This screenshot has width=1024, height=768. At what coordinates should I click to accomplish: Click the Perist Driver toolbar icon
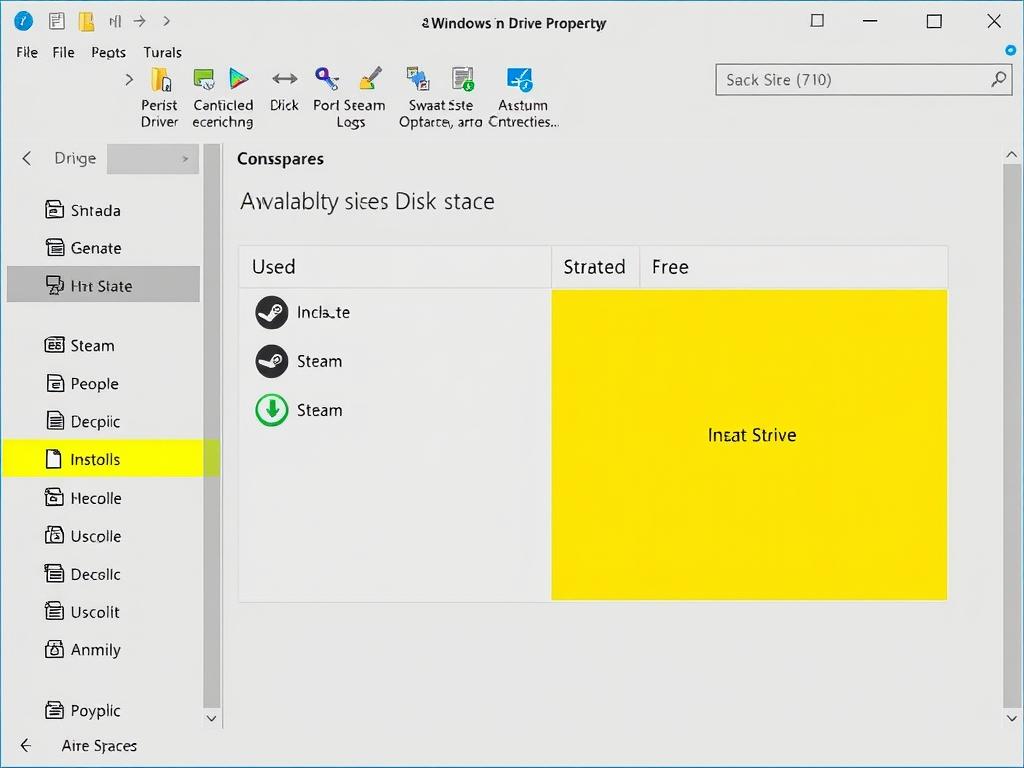160,80
